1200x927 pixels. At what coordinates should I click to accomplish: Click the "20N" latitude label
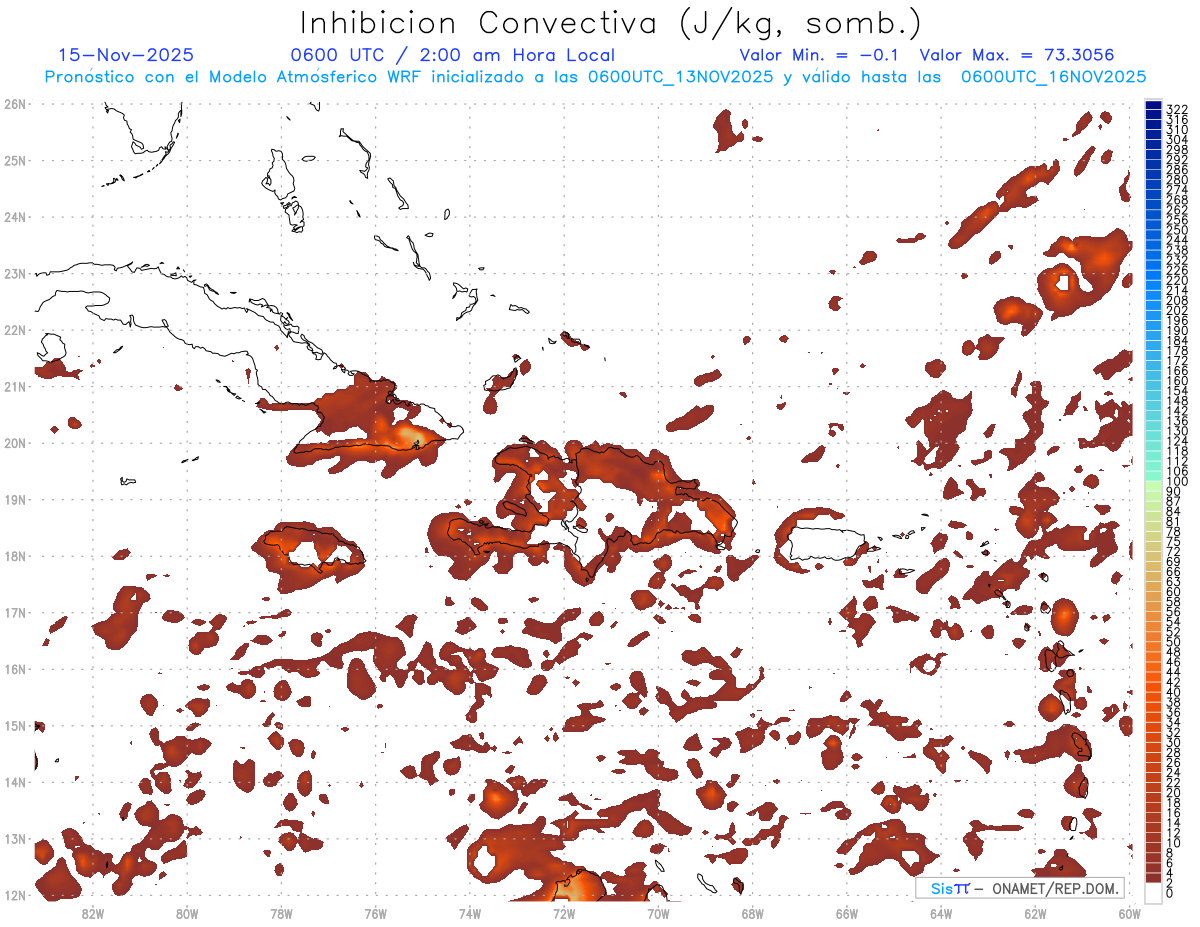[15, 443]
